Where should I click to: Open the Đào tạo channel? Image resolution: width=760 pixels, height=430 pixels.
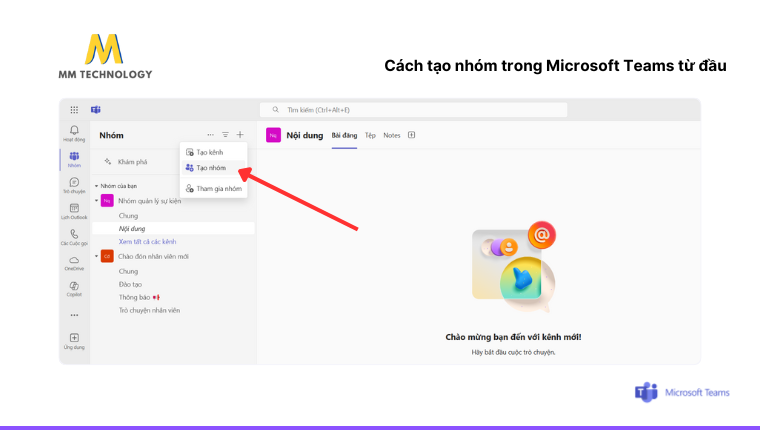pyautogui.click(x=130, y=285)
